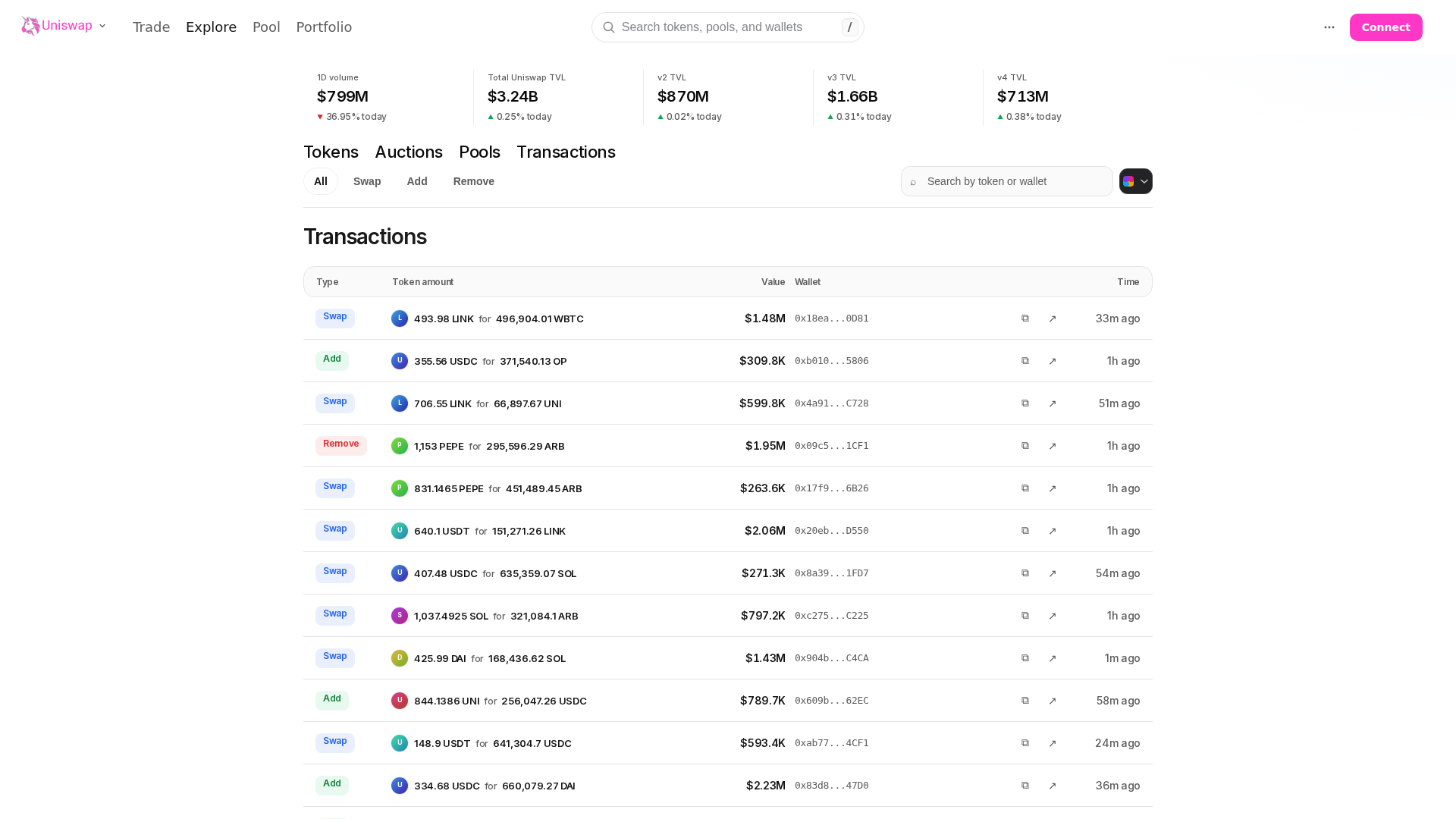The image size is (1456, 819).
Task: Copy wallet address 0x18ea...0D81
Action: 1025,318
